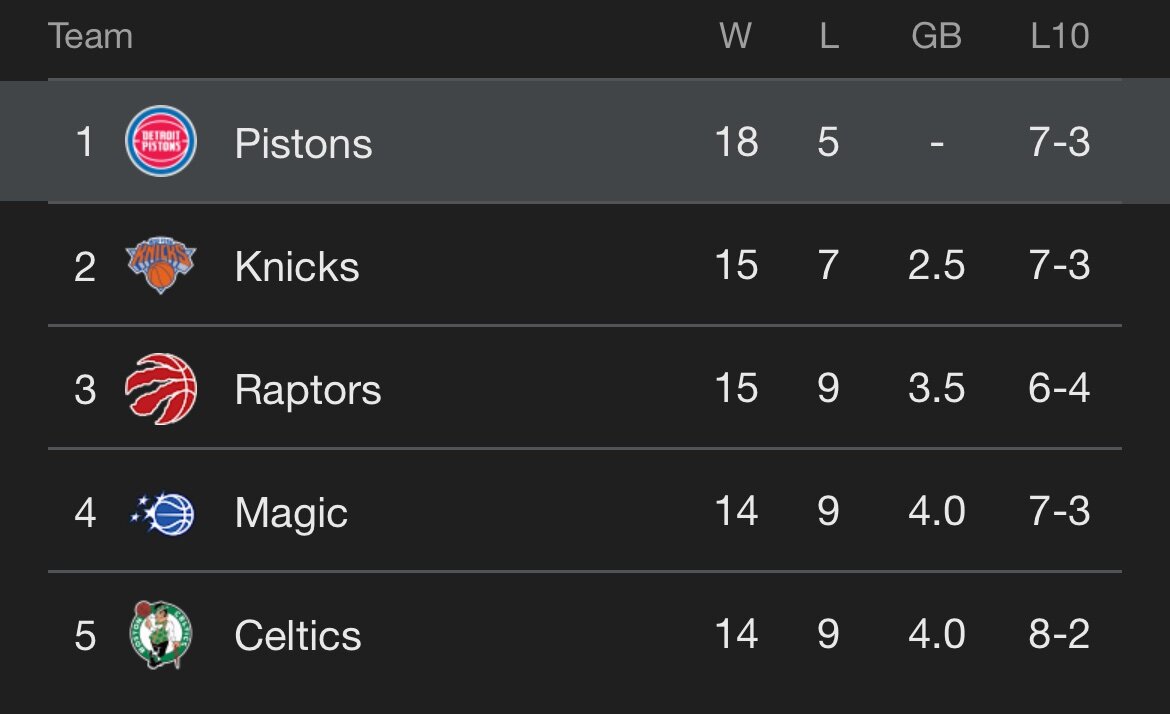
Task: Open the Pistons team name link
Action: (x=303, y=143)
